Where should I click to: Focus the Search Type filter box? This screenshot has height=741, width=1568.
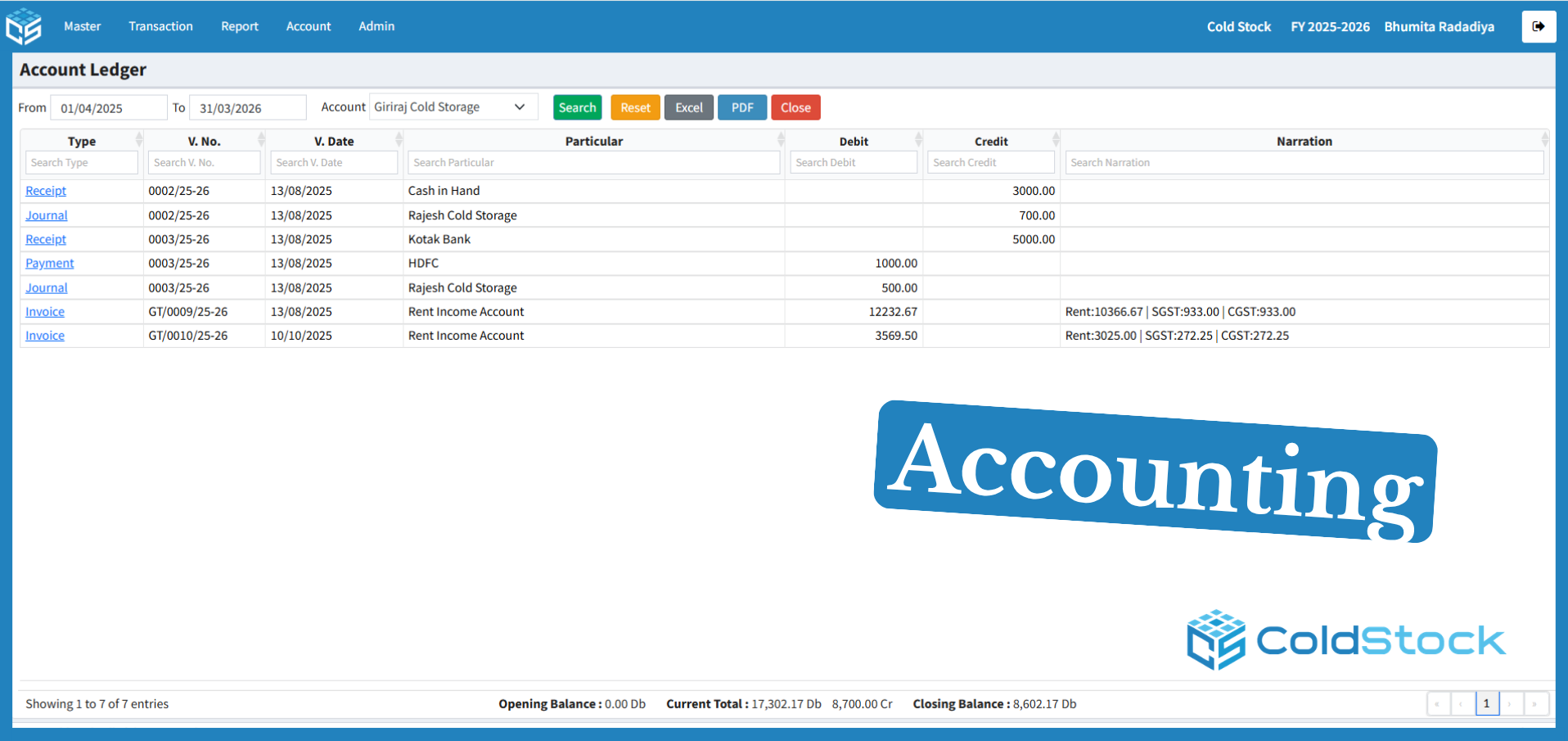tap(82, 162)
